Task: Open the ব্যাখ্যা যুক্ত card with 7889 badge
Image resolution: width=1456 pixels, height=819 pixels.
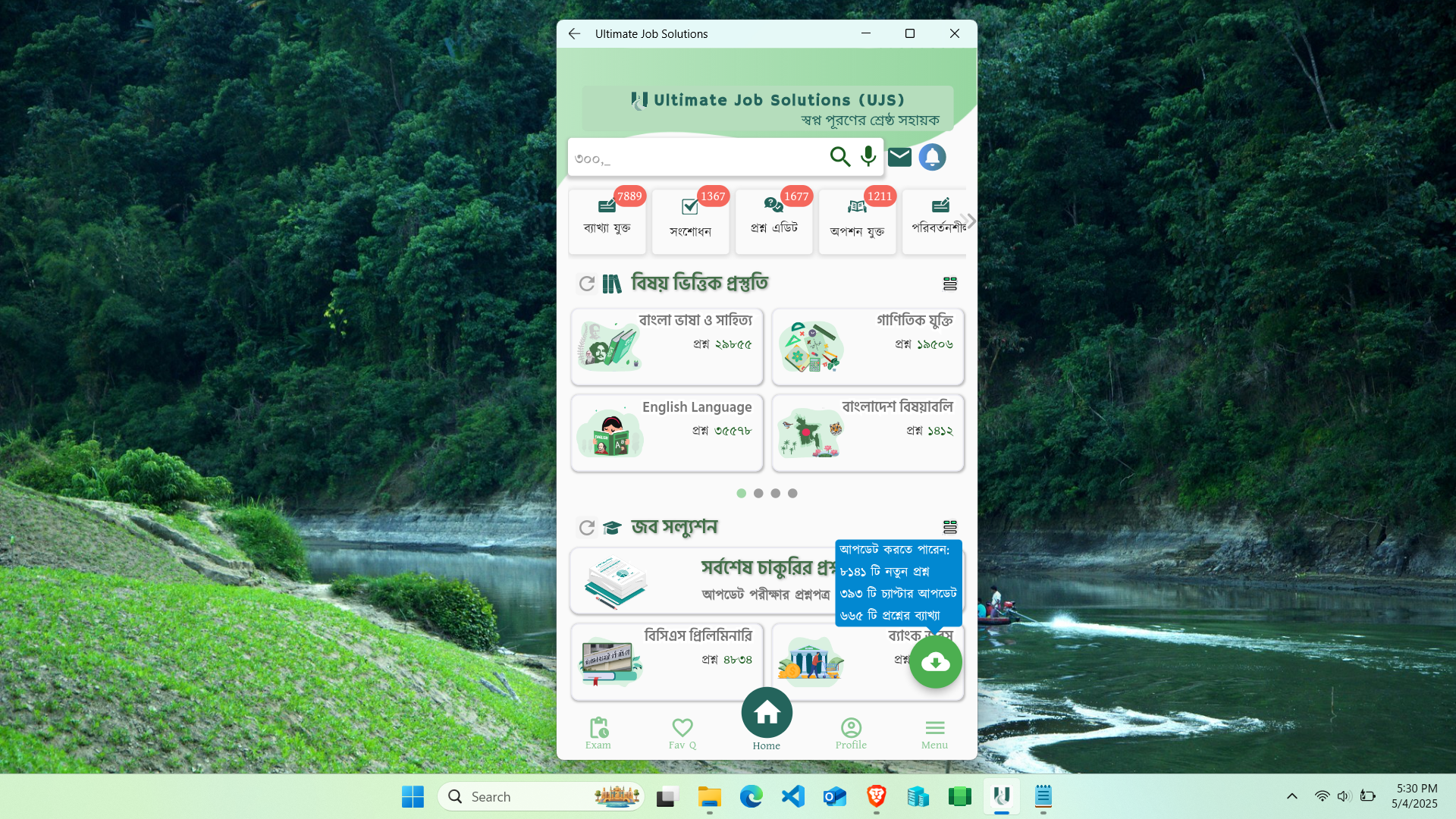Action: click(607, 221)
